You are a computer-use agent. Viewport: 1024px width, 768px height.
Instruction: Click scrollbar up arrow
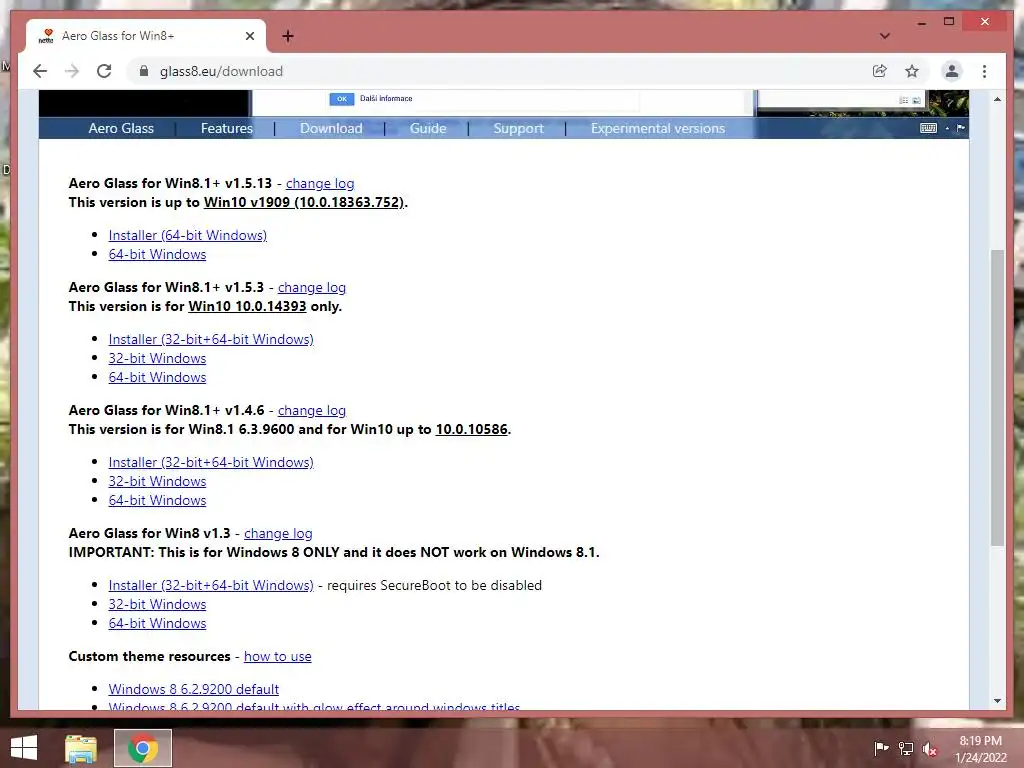997,99
